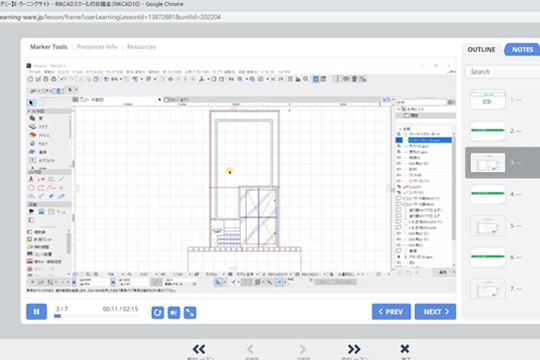Click the trash can icon in CAD toolbar
The image size is (540, 360).
pyautogui.click(x=354, y=79)
